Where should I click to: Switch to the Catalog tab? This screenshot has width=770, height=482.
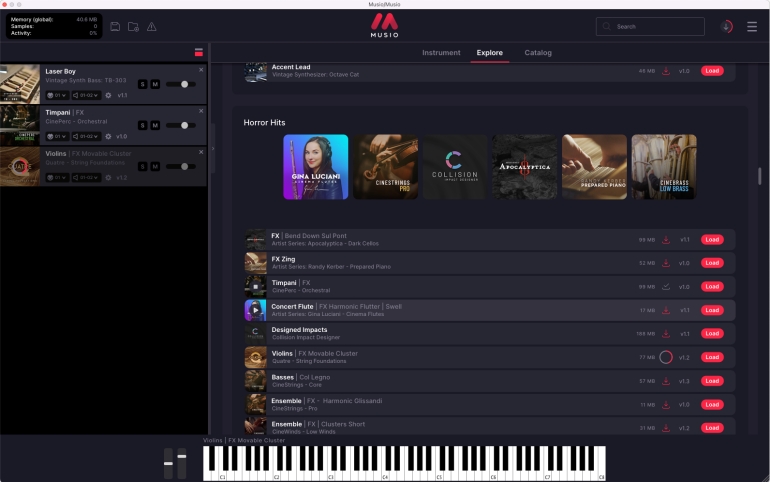tap(538, 53)
